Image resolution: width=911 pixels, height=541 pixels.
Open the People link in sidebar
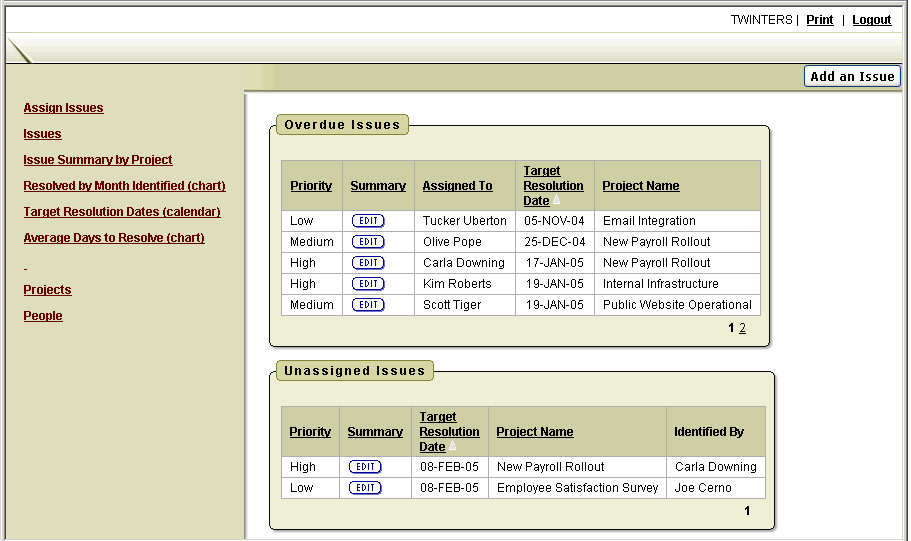(x=43, y=316)
